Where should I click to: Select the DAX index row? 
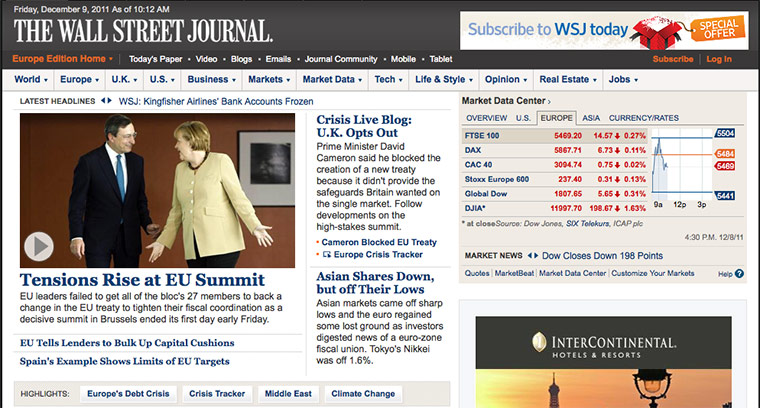coord(554,150)
